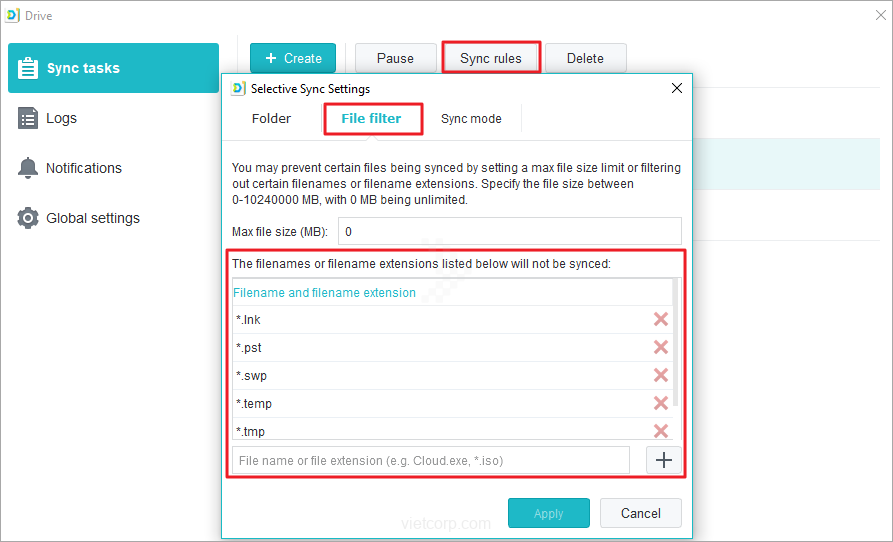
Task: Remove the *.tmp filter entry
Action: click(661, 430)
